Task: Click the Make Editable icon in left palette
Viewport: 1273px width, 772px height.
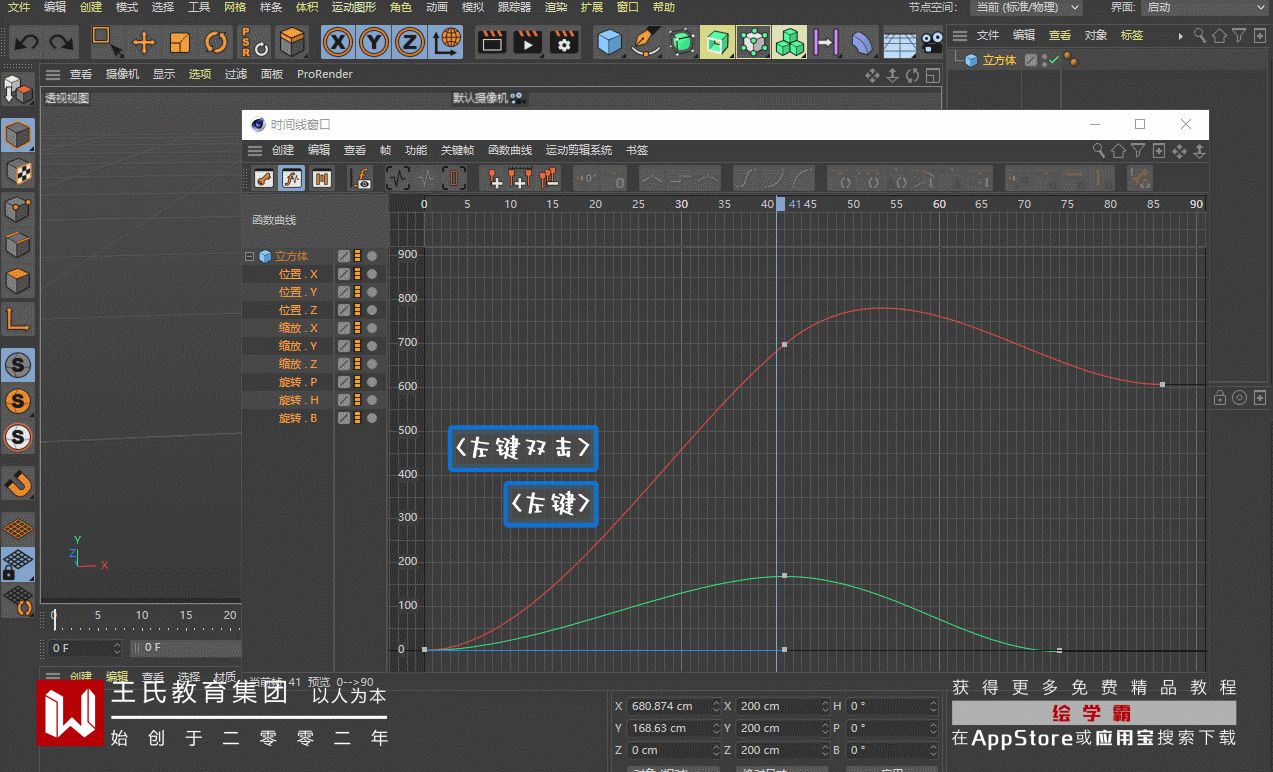Action: [x=18, y=91]
